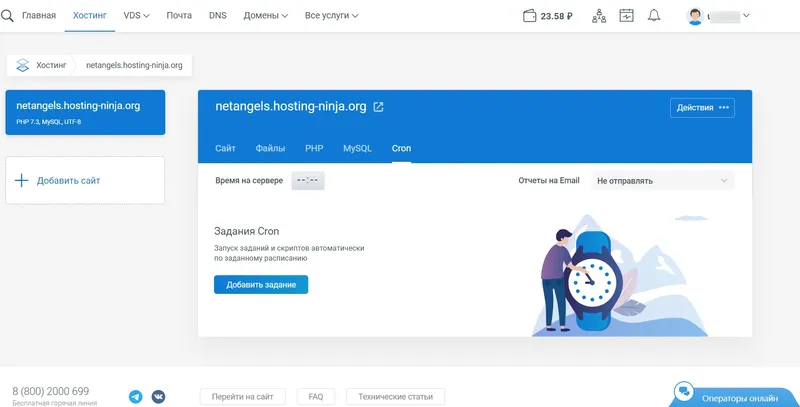The image size is (800, 407).
Task: Open DNS in top navigation
Action: [x=218, y=16]
